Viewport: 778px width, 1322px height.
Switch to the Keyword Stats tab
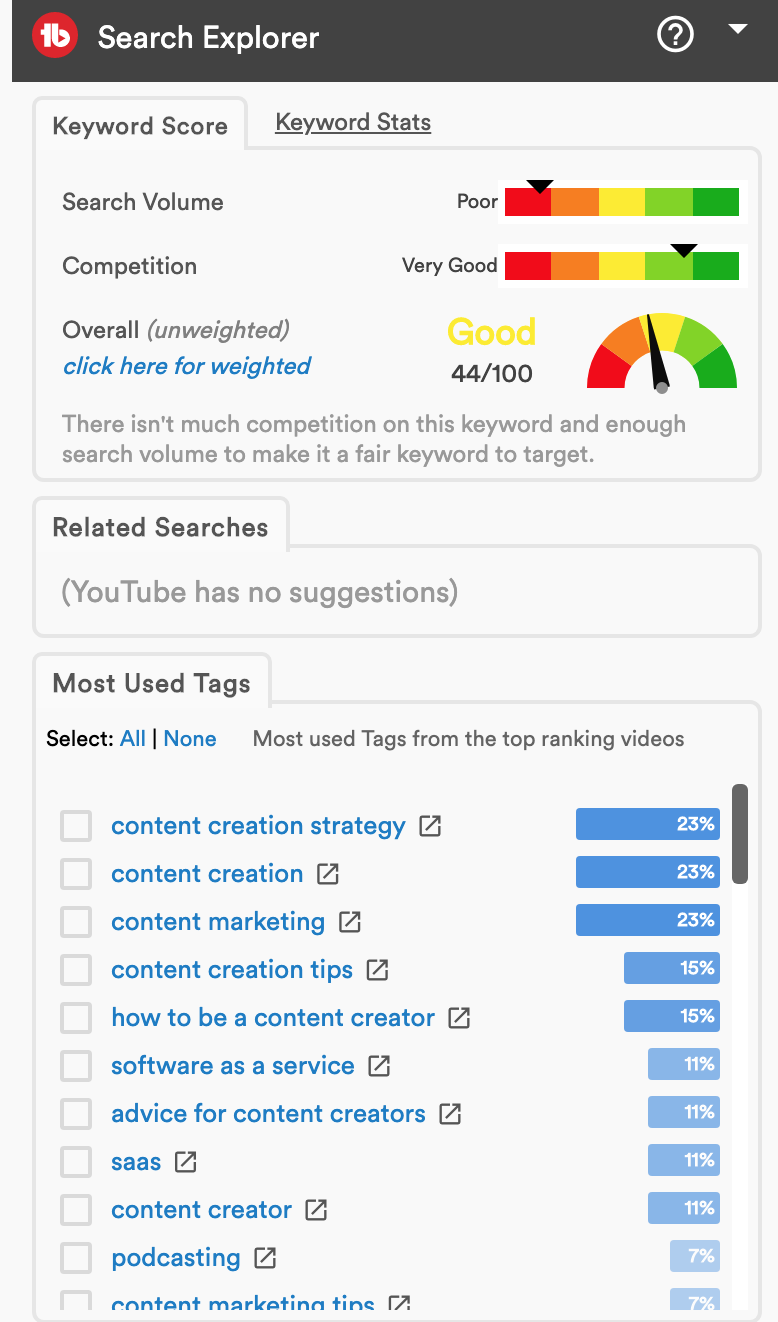[353, 123]
